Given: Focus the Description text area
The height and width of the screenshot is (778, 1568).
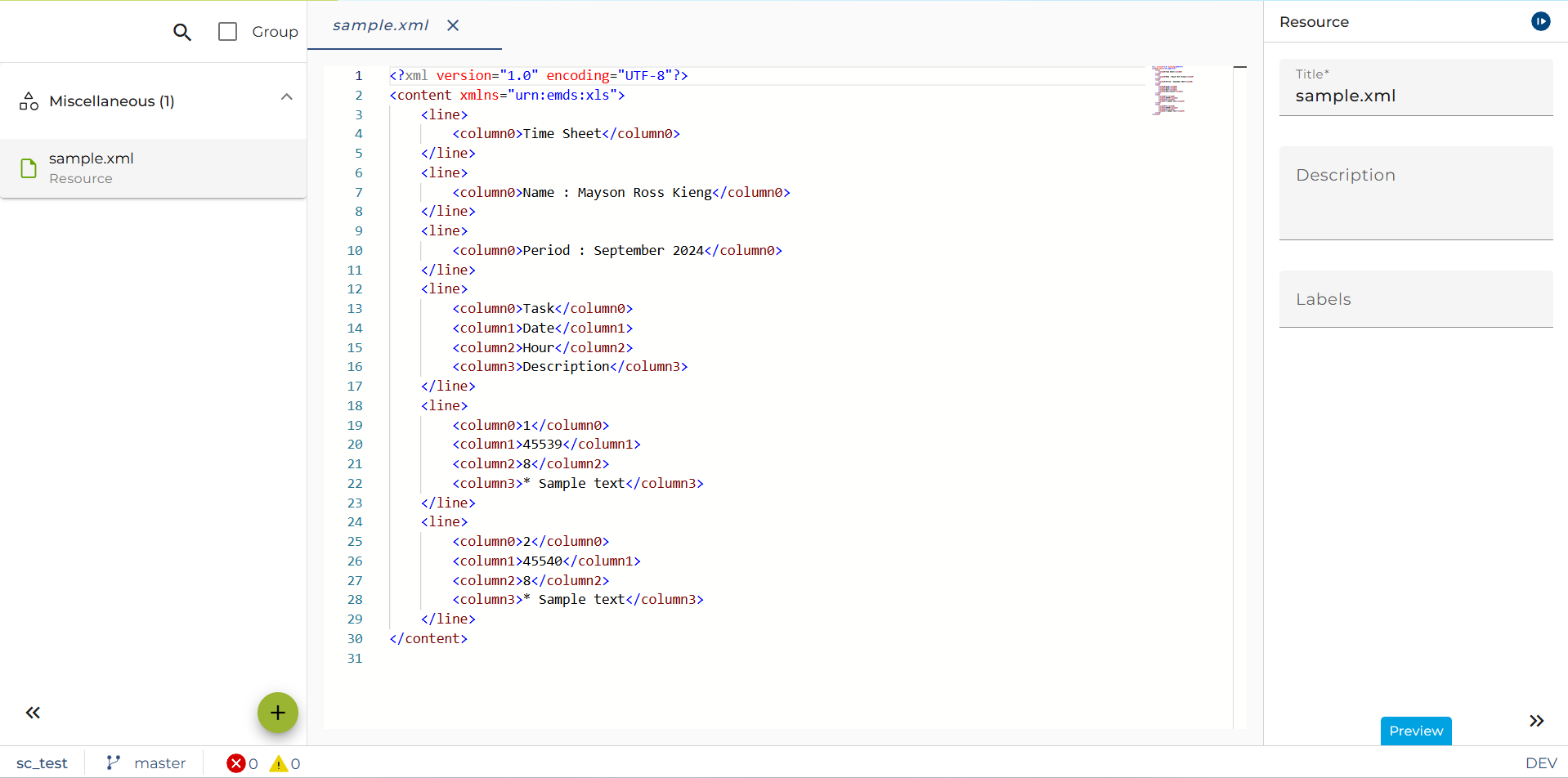Looking at the screenshot, I should (x=1416, y=194).
